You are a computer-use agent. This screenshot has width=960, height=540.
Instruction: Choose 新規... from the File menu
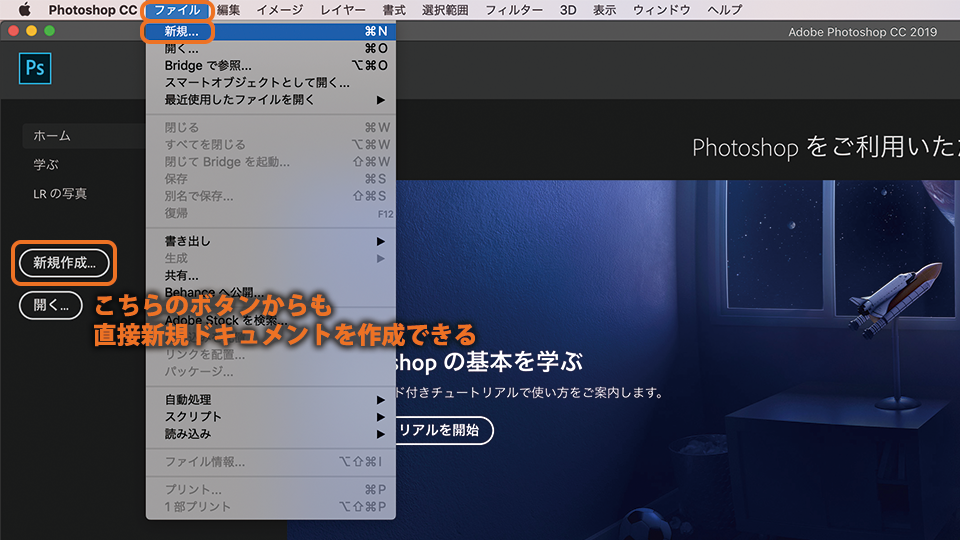(x=271, y=31)
